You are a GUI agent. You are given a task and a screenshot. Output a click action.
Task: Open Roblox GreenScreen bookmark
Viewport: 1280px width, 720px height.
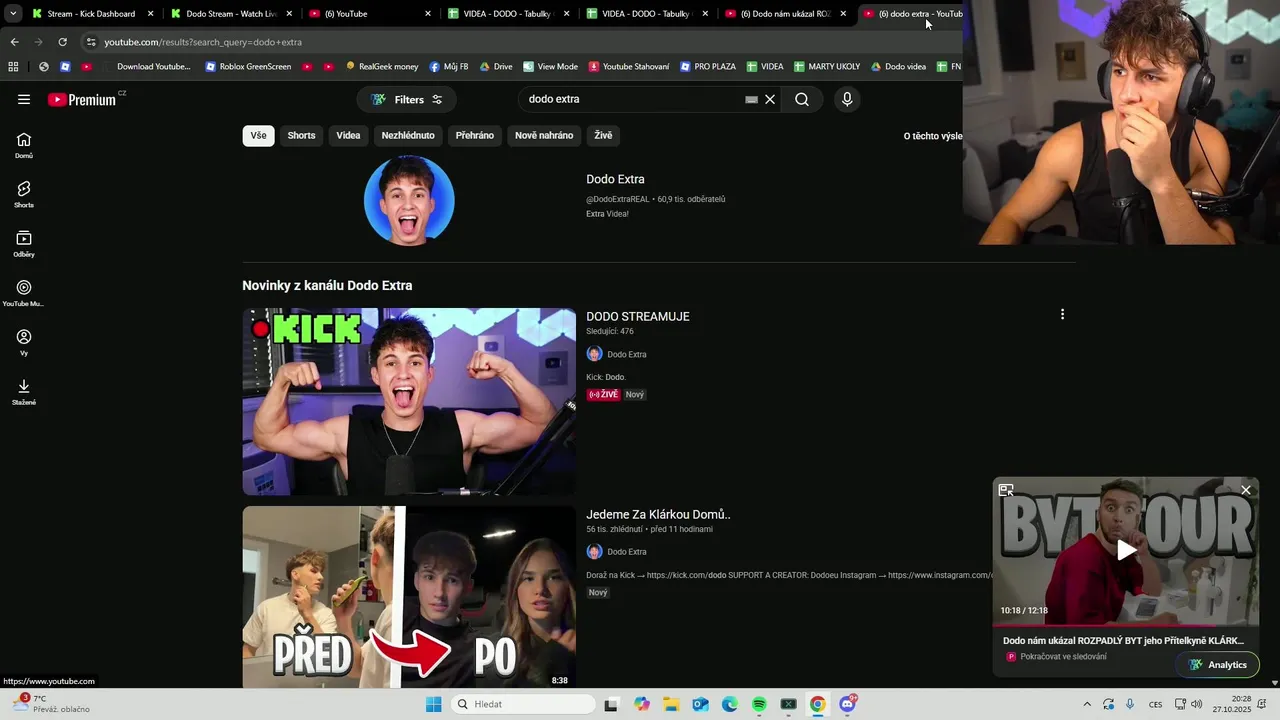coord(248,67)
